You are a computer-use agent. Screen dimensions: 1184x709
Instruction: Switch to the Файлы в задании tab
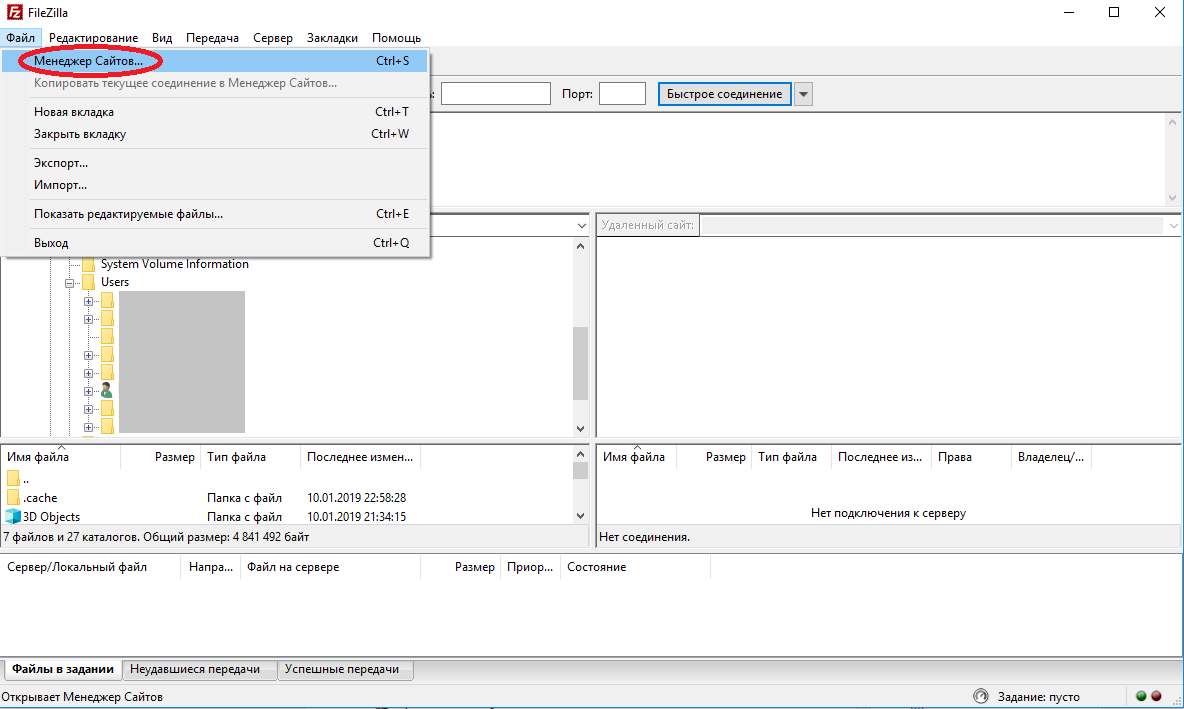point(63,669)
